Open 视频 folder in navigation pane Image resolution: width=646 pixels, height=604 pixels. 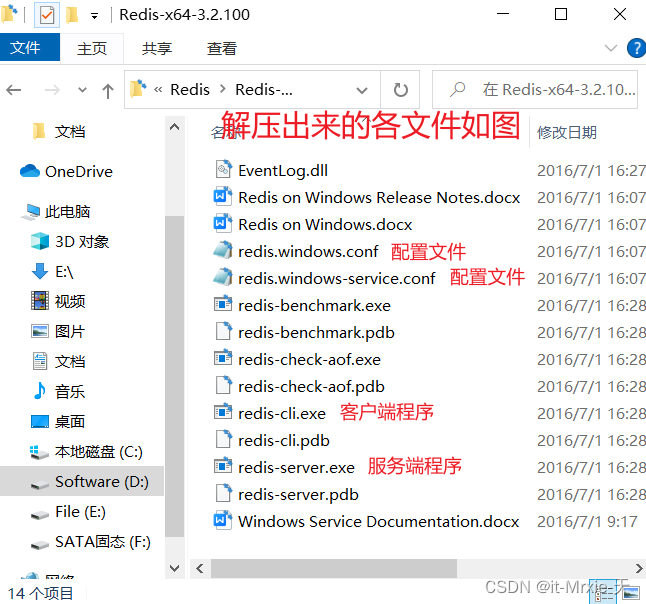59,302
